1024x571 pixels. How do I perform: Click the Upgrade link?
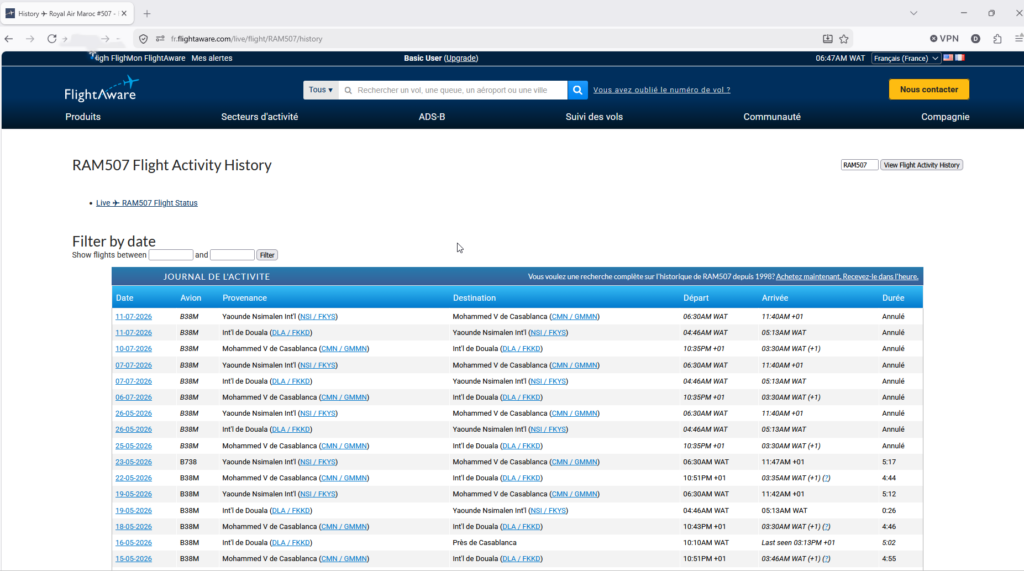461,58
